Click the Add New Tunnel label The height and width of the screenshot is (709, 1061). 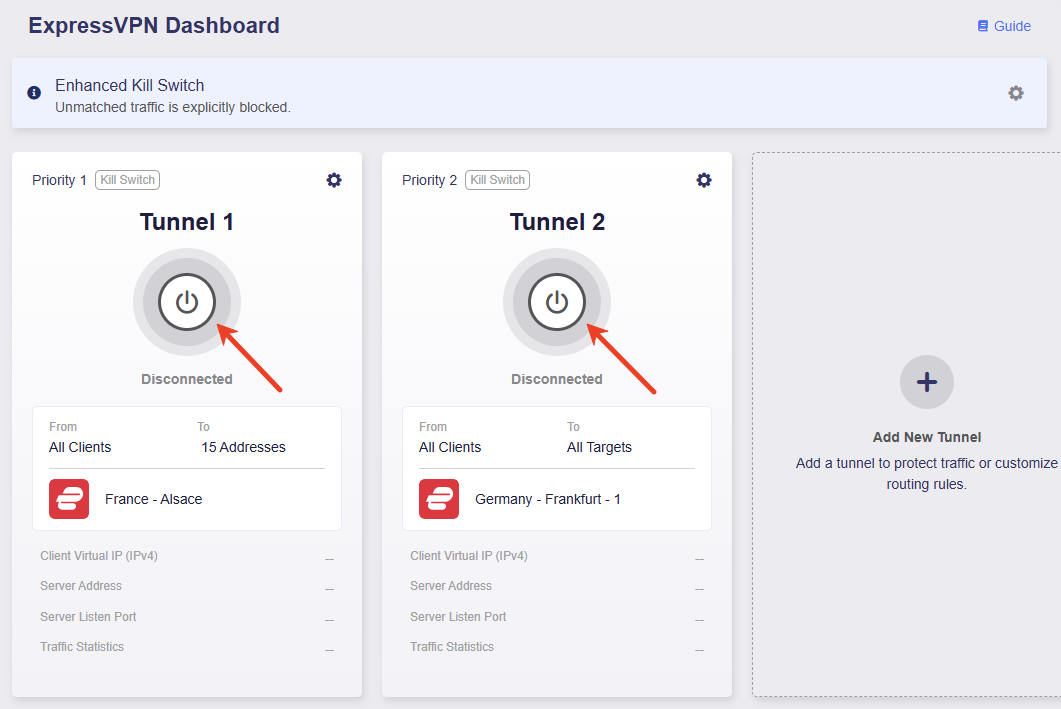pyautogui.click(x=926, y=437)
